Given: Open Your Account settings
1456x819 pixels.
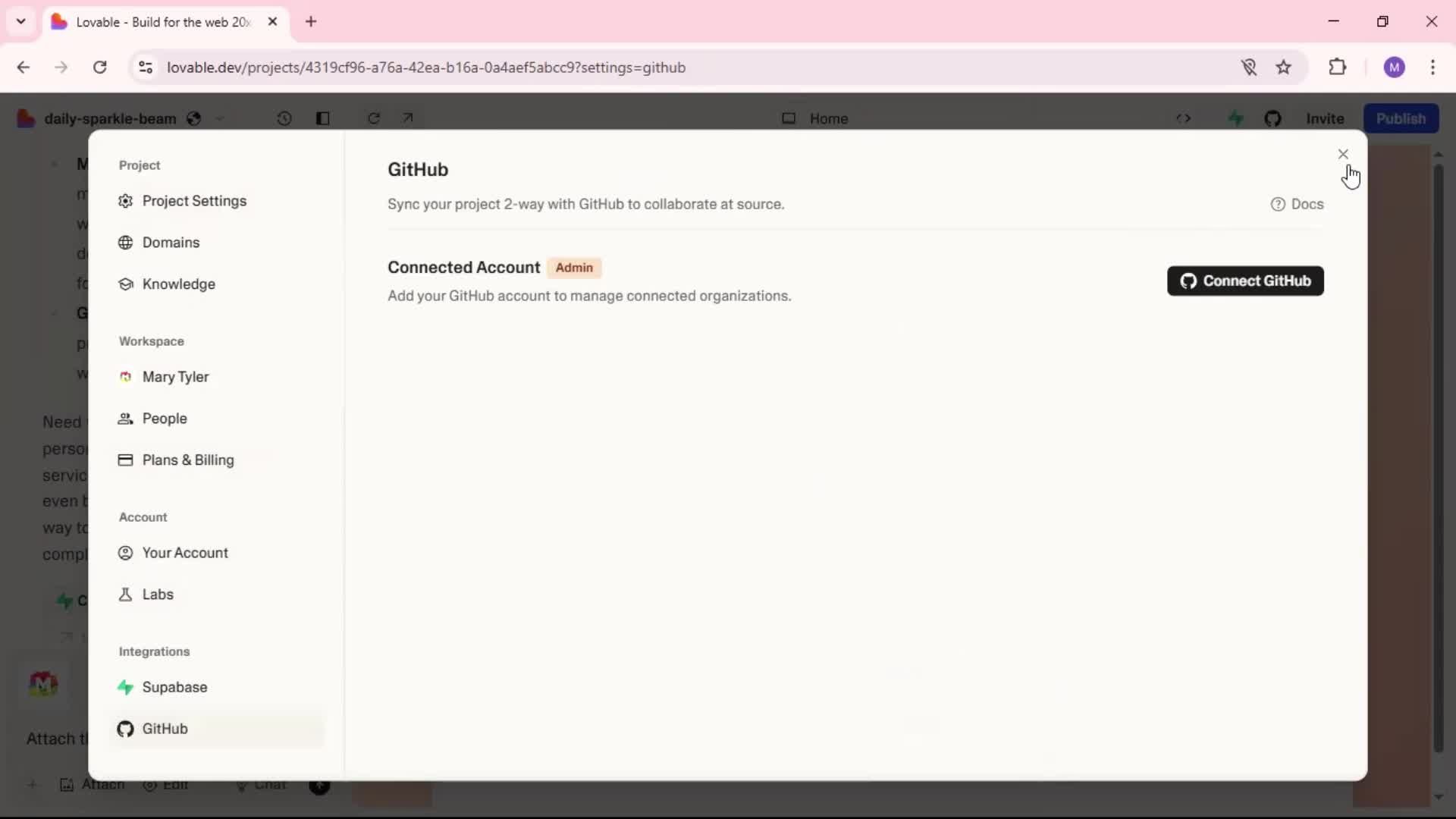Looking at the screenshot, I should (216, 553).
